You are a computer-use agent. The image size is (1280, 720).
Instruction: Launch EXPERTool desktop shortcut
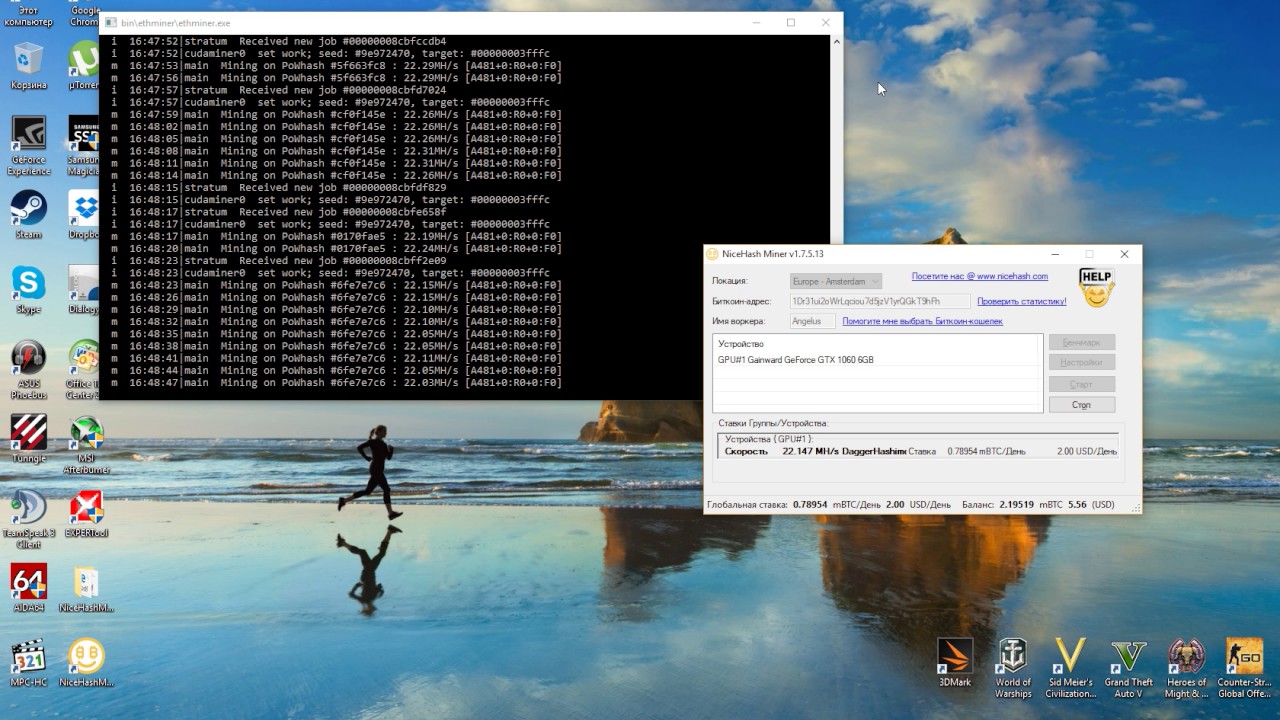(x=86, y=514)
